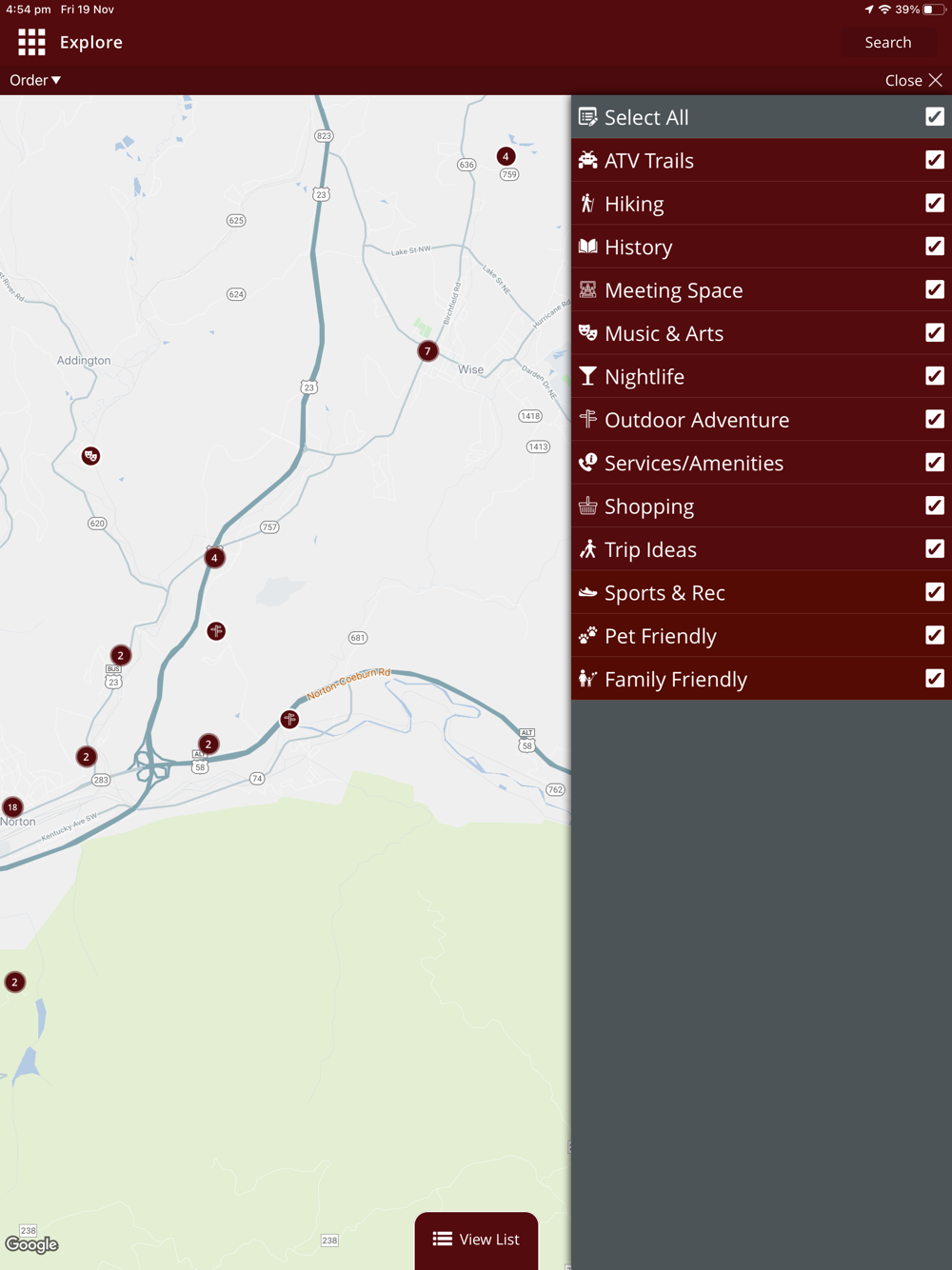
Task: Tap the Hiking walker icon
Action: tap(588, 203)
